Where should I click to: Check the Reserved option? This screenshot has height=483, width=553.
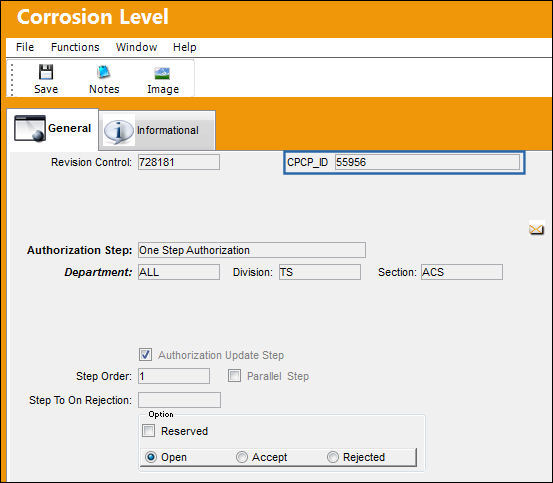[x=148, y=430]
